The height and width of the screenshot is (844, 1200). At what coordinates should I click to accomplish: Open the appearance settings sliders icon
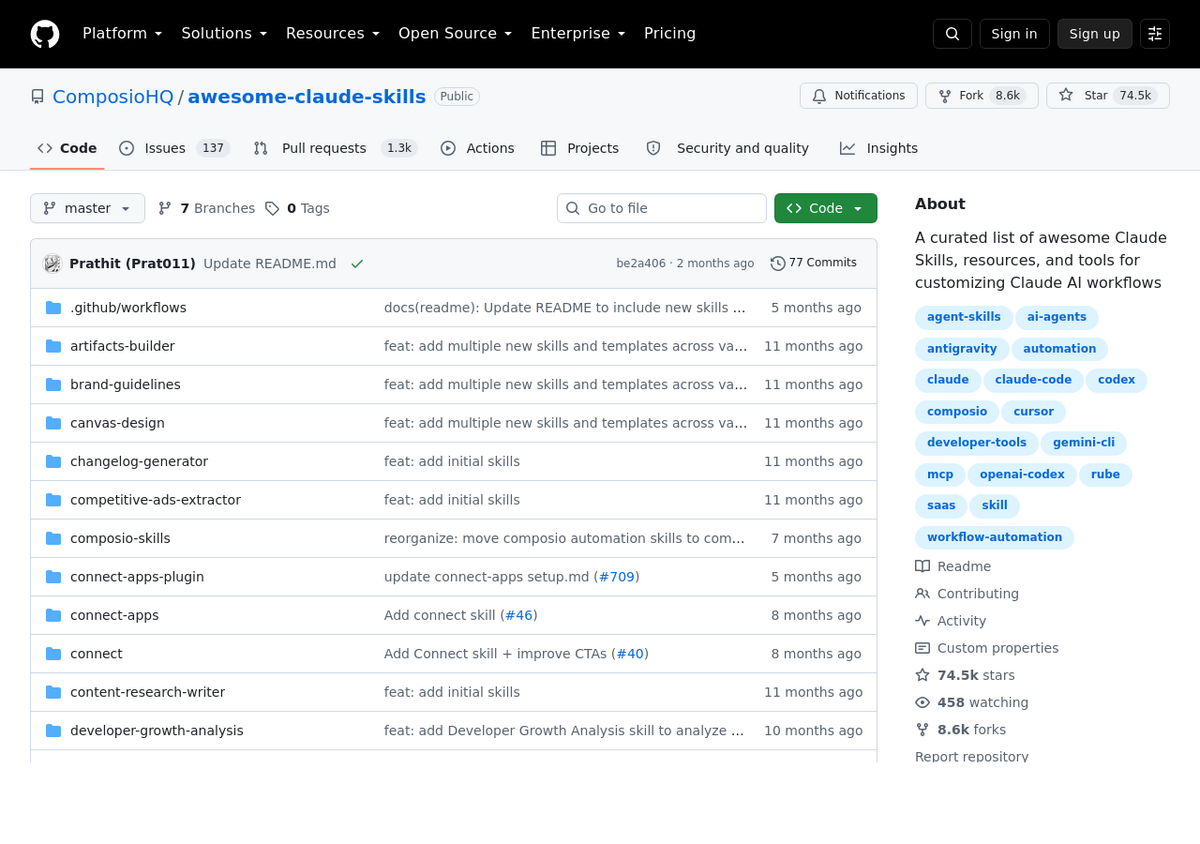1155,34
